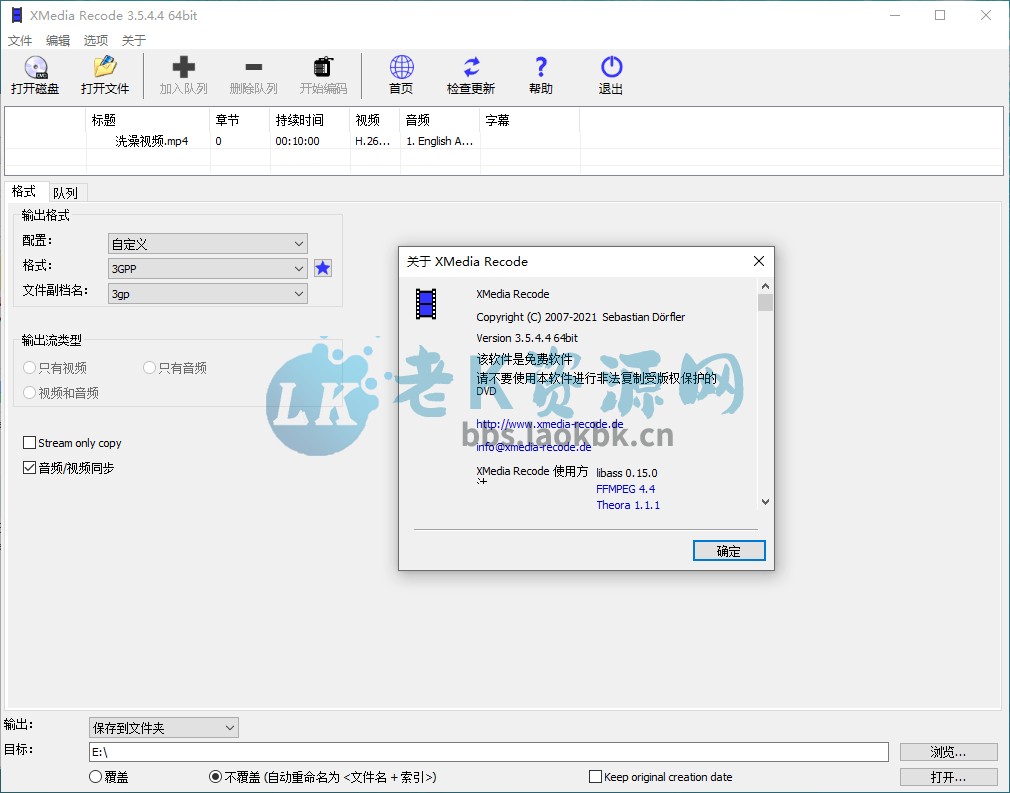This screenshot has height=793, width=1010.
Task: Open the Theora 1.1.1 link
Action: click(628, 505)
